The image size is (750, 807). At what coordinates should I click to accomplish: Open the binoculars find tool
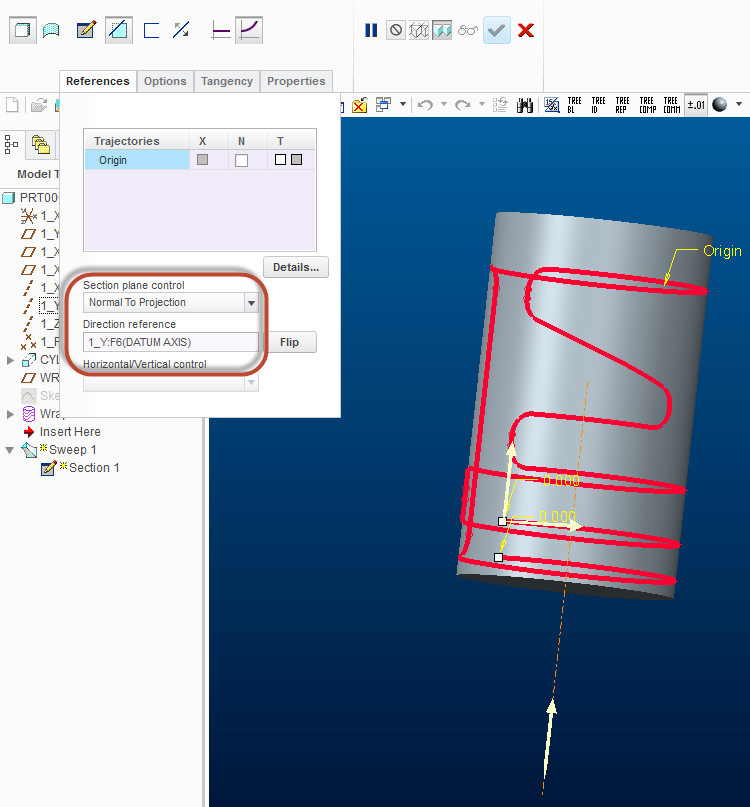(525, 105)
